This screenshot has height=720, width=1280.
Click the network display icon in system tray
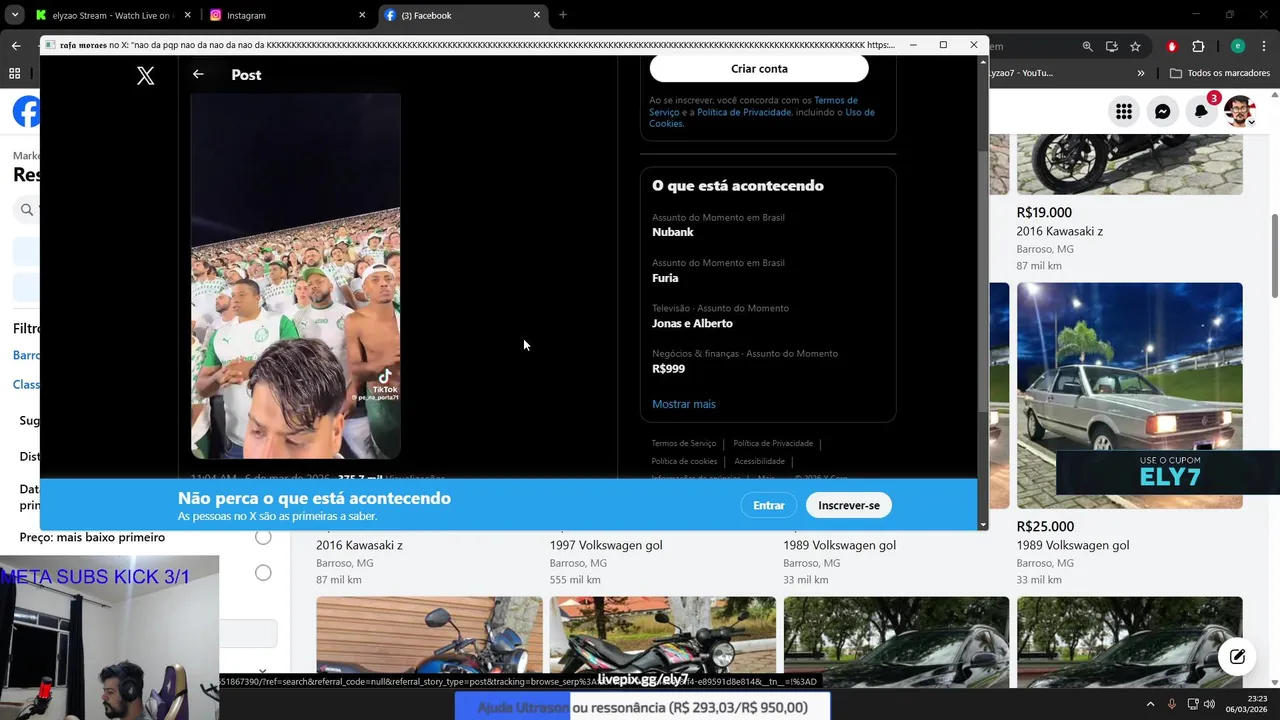pos(1192,704)
